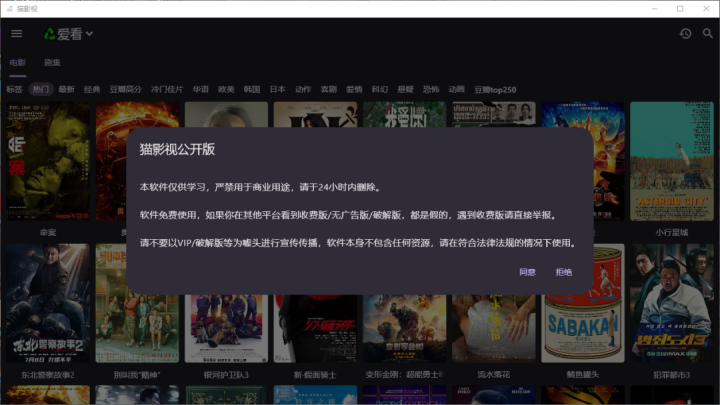Select the 豆瓣高分 tag filter

125,89
